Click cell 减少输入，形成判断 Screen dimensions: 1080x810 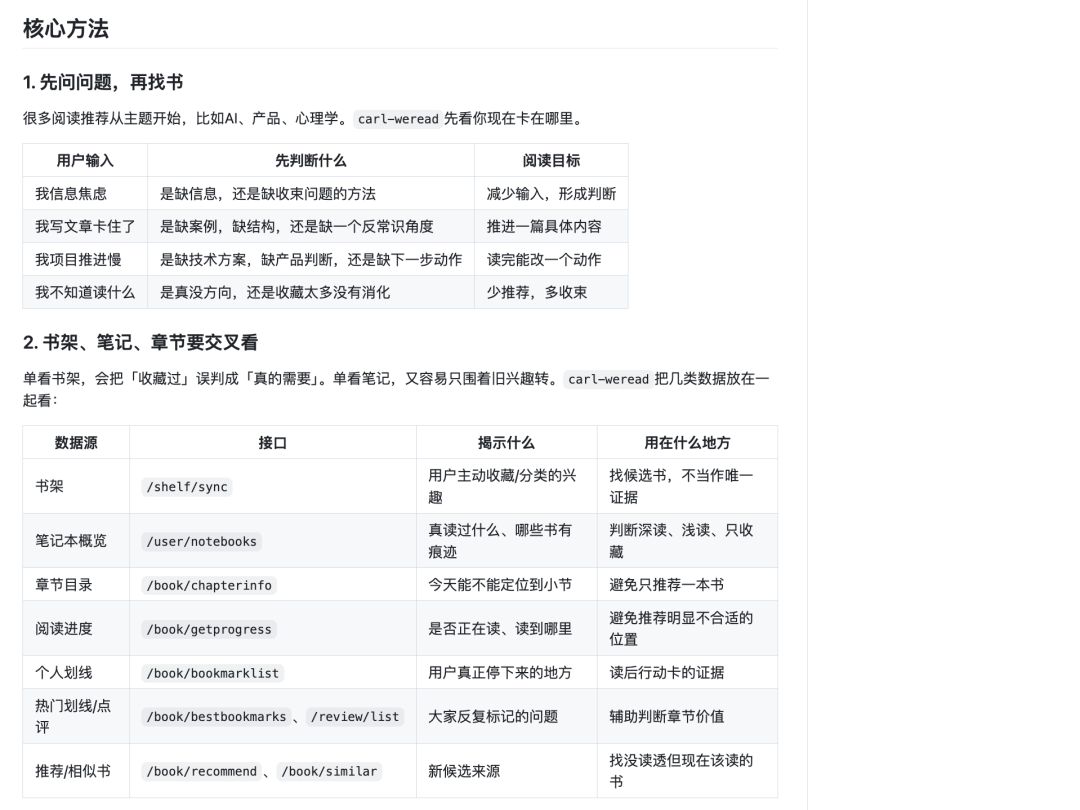551,194
